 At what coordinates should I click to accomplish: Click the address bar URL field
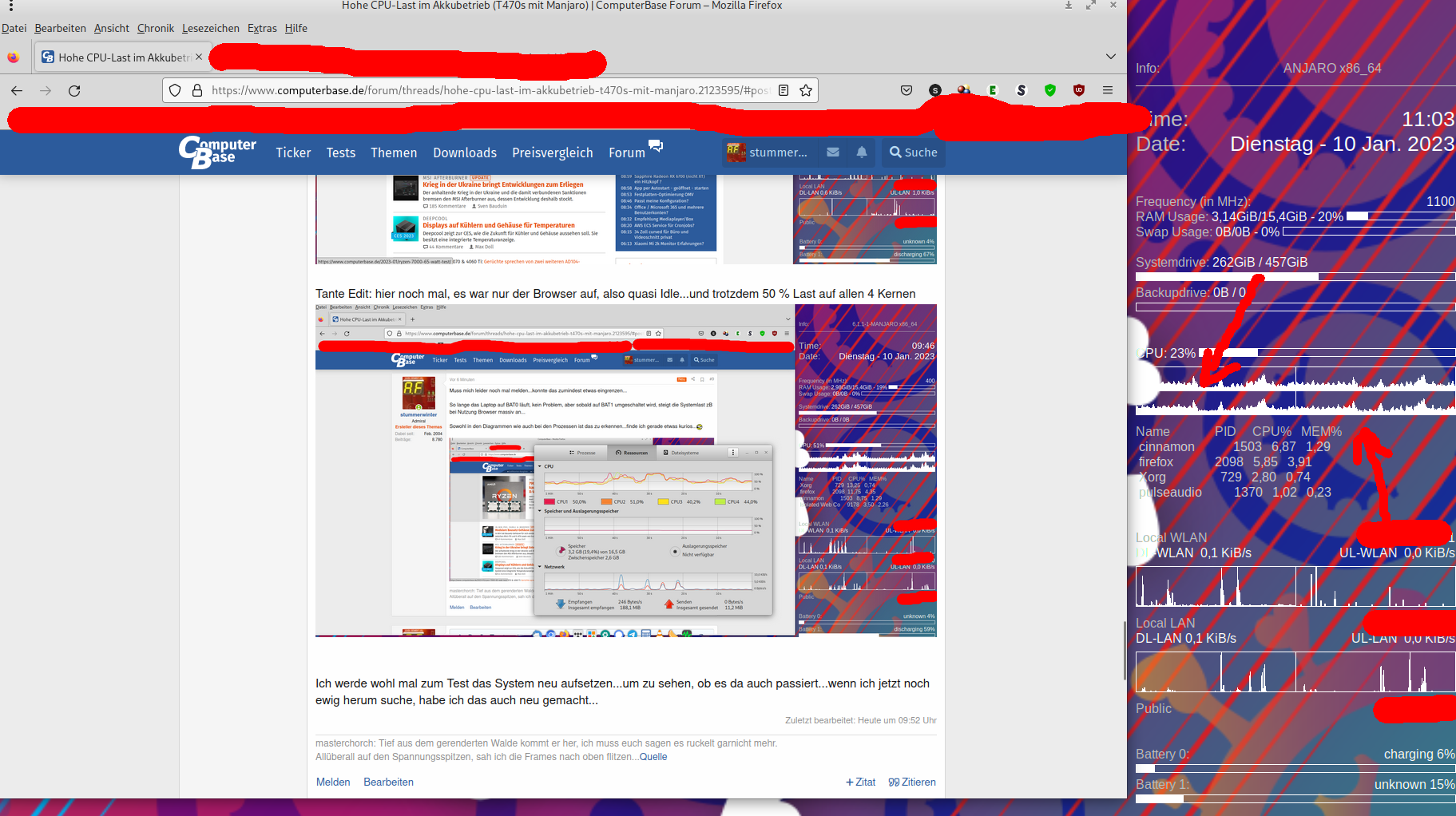490,90
